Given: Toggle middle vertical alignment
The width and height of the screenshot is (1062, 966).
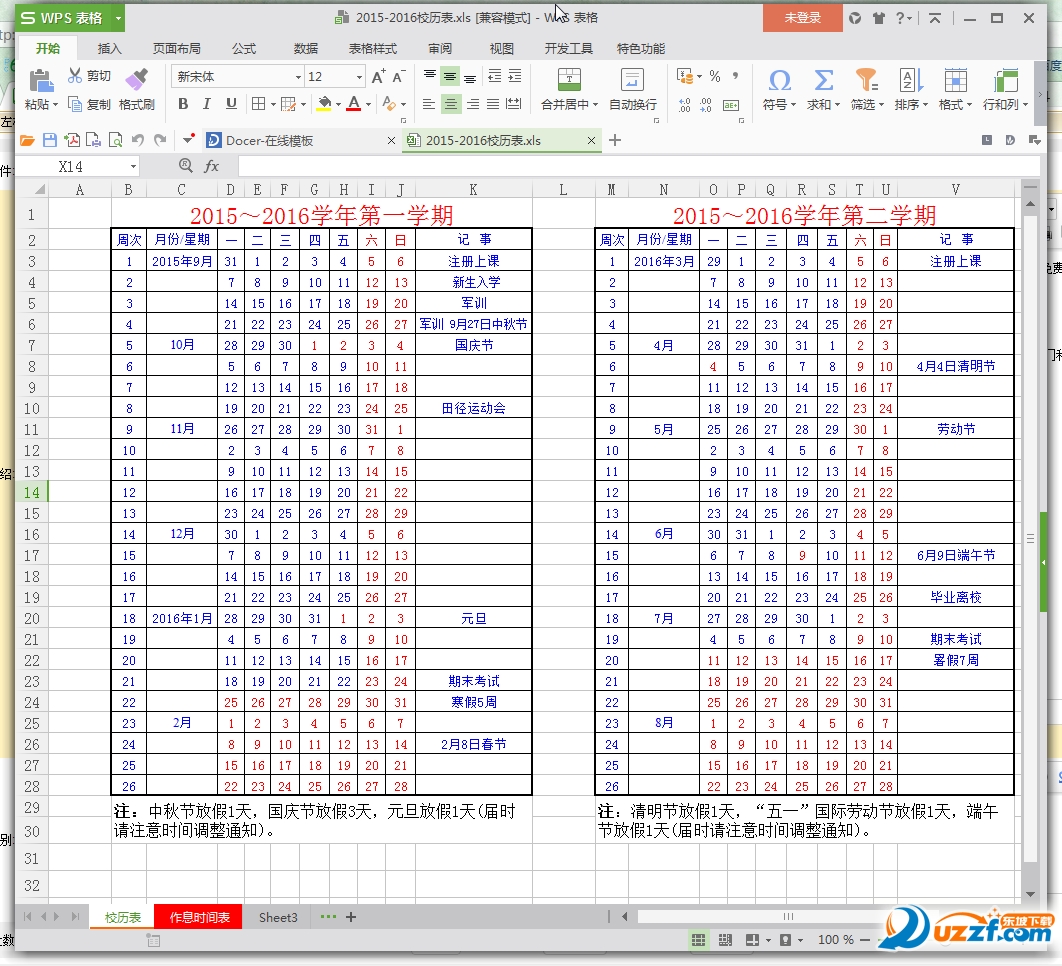Looking at the screenshot, I should [x=450, y=77].
